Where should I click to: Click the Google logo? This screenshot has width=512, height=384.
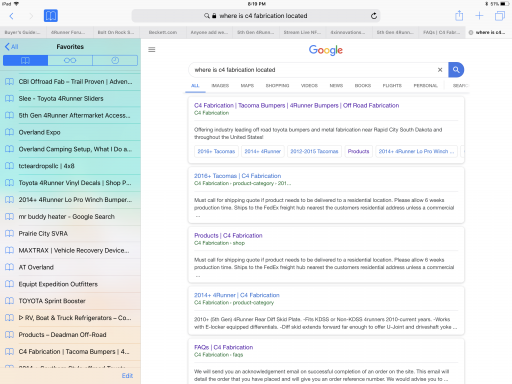pos(326,50)
